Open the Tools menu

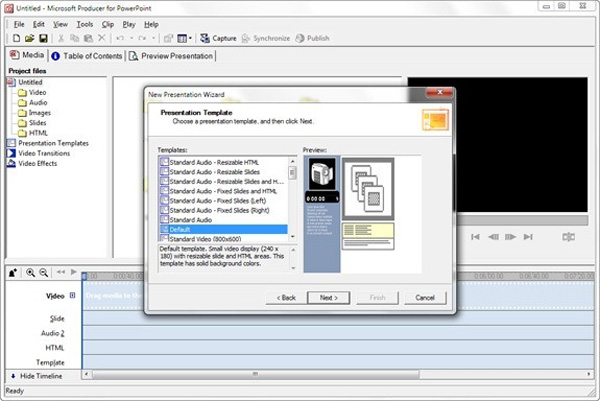click(x=85, y=24)
